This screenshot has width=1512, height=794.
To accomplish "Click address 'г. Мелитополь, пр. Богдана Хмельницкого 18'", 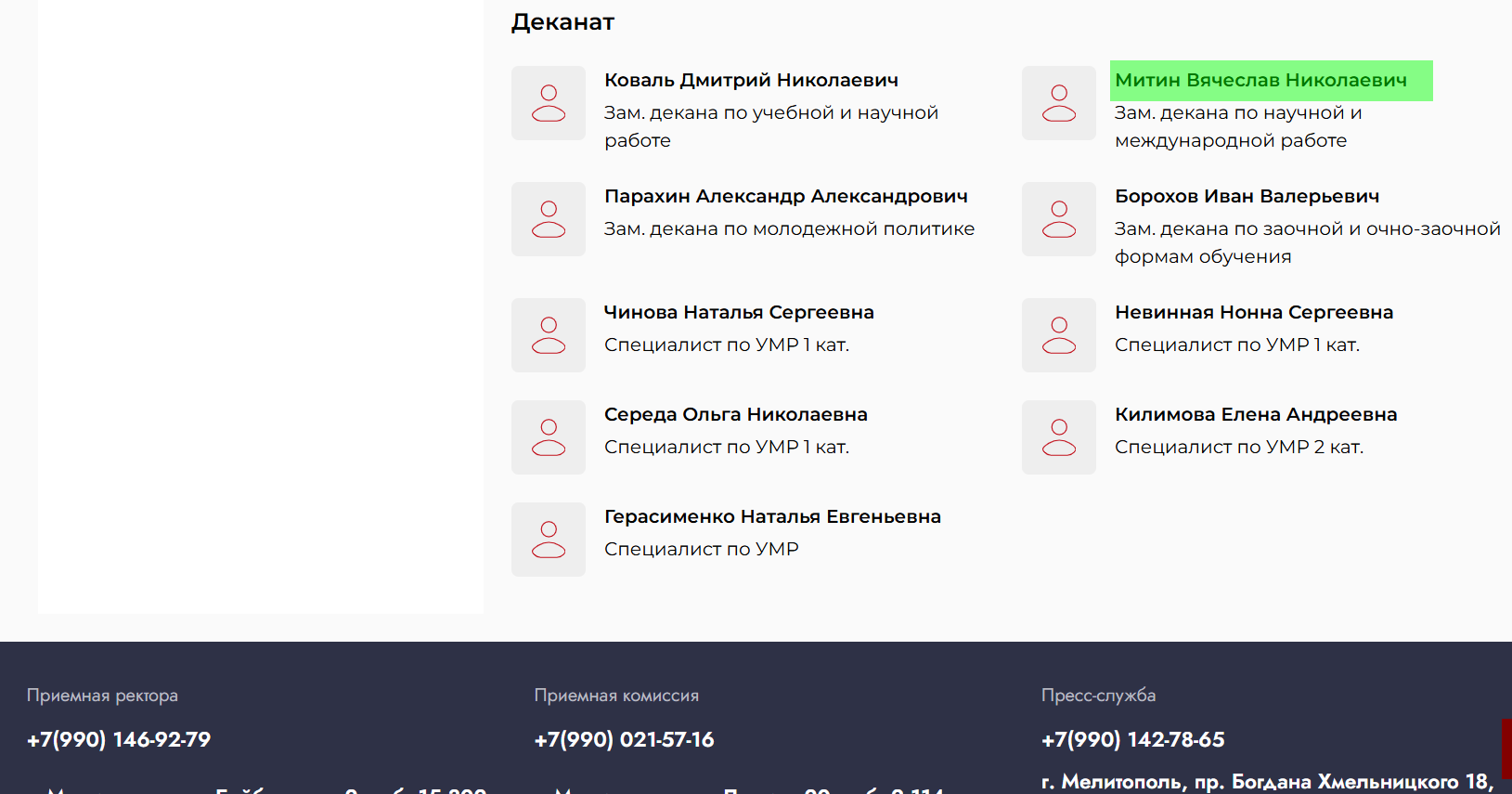I will coord(1267,782).
